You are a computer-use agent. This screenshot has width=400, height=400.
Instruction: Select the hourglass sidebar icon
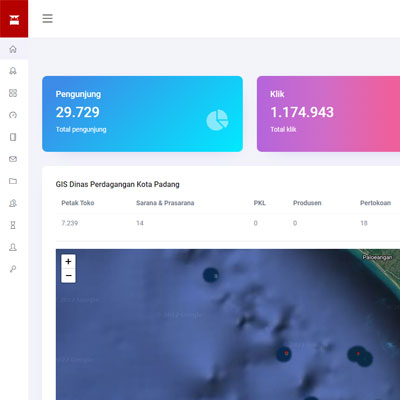[13, 225]
